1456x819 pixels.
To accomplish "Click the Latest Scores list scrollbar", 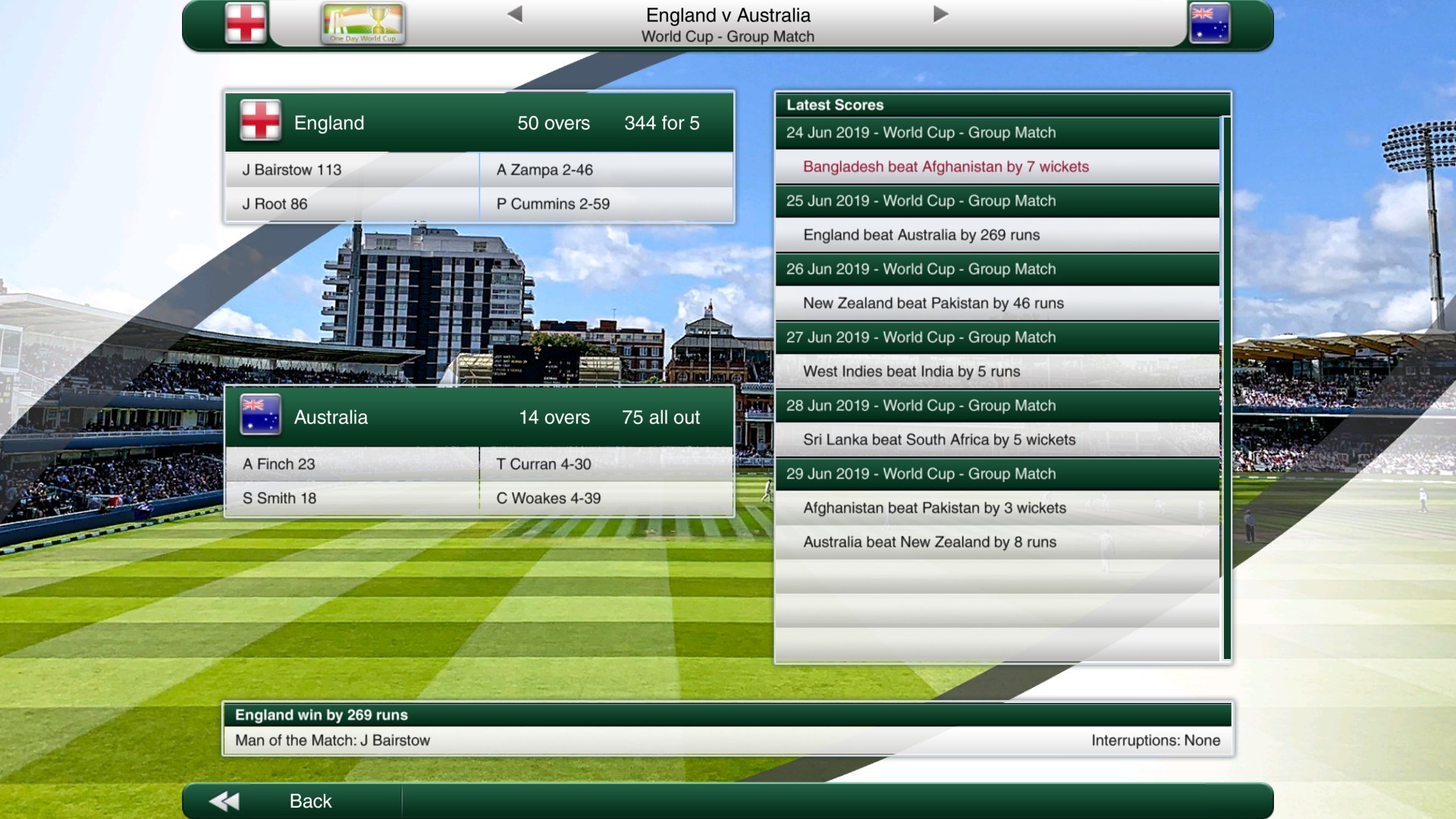I will pyautogui.click(x=1225, y=388).
